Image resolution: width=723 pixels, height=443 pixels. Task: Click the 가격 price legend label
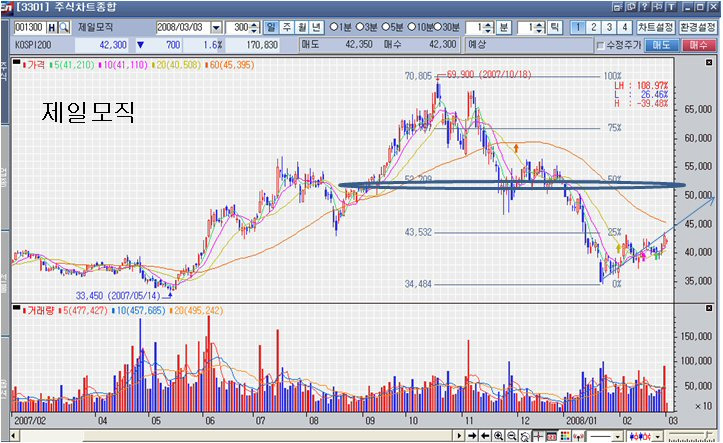36,65
